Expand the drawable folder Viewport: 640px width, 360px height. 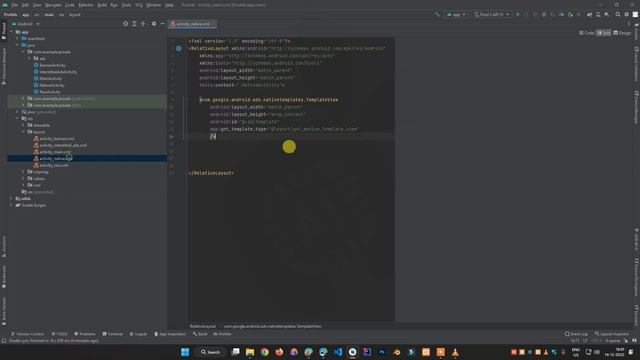coord(24,125)
